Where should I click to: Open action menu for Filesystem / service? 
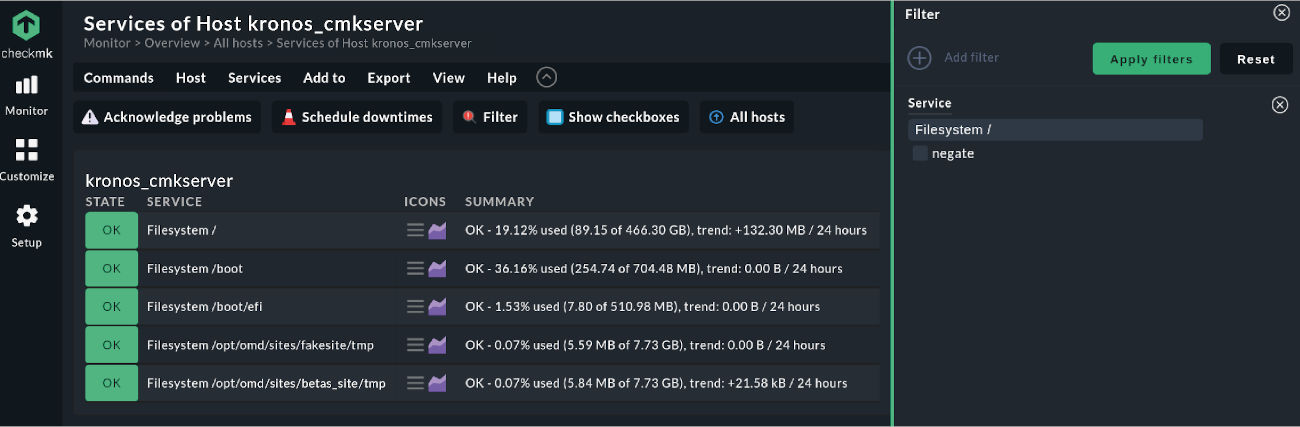[415, 230]
